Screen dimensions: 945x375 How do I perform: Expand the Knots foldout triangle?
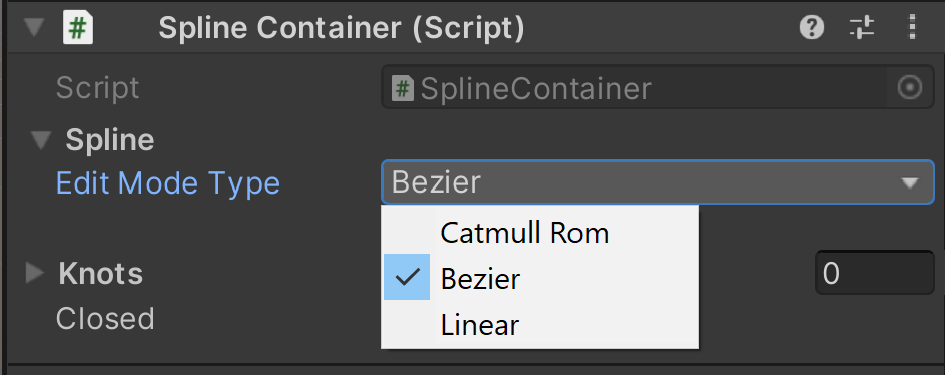[x=34, y=274]
